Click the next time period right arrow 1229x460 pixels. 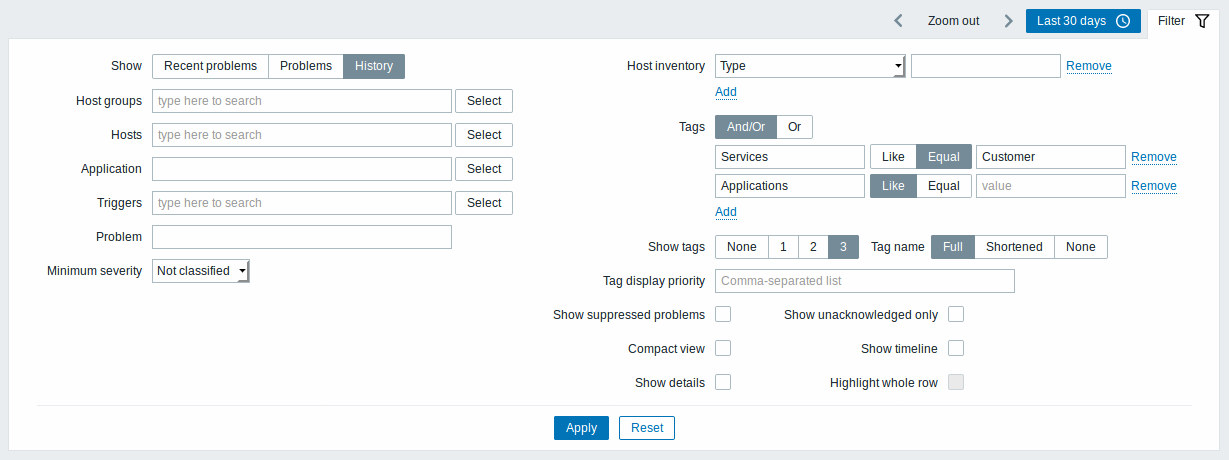click(x=1009, y=21)
